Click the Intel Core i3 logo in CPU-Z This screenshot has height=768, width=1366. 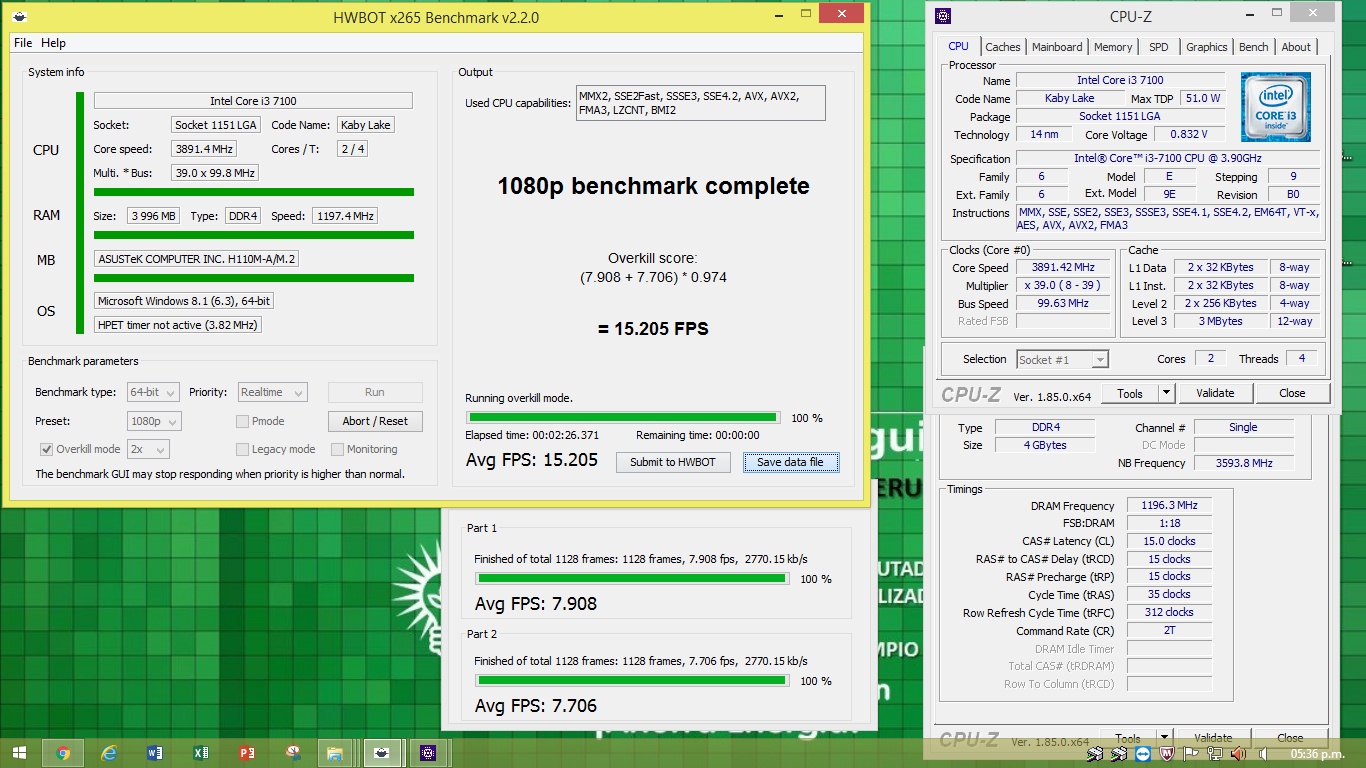(x=1275, y=107)
